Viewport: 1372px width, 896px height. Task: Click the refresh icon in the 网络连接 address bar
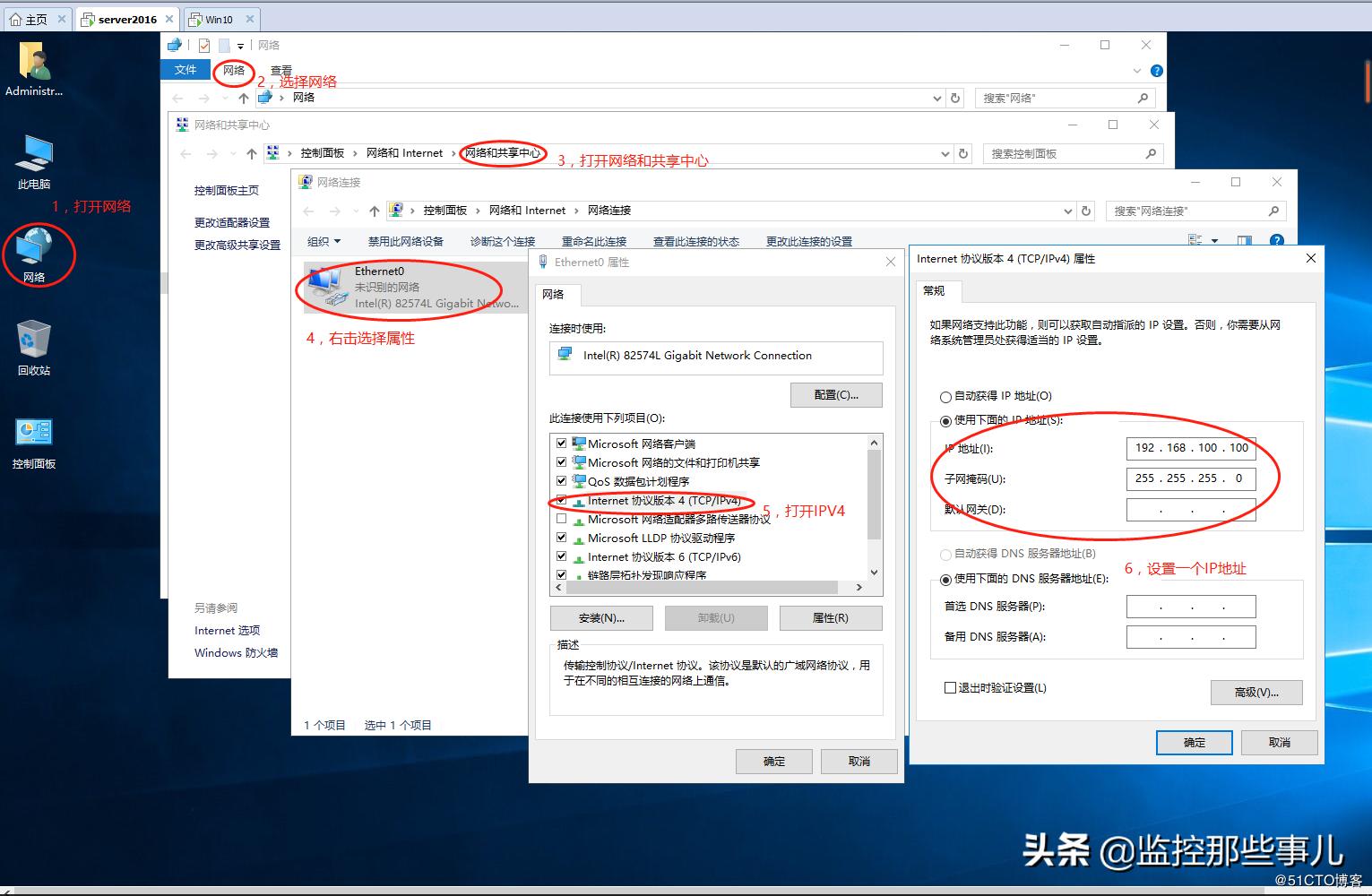click(1085, 211)
